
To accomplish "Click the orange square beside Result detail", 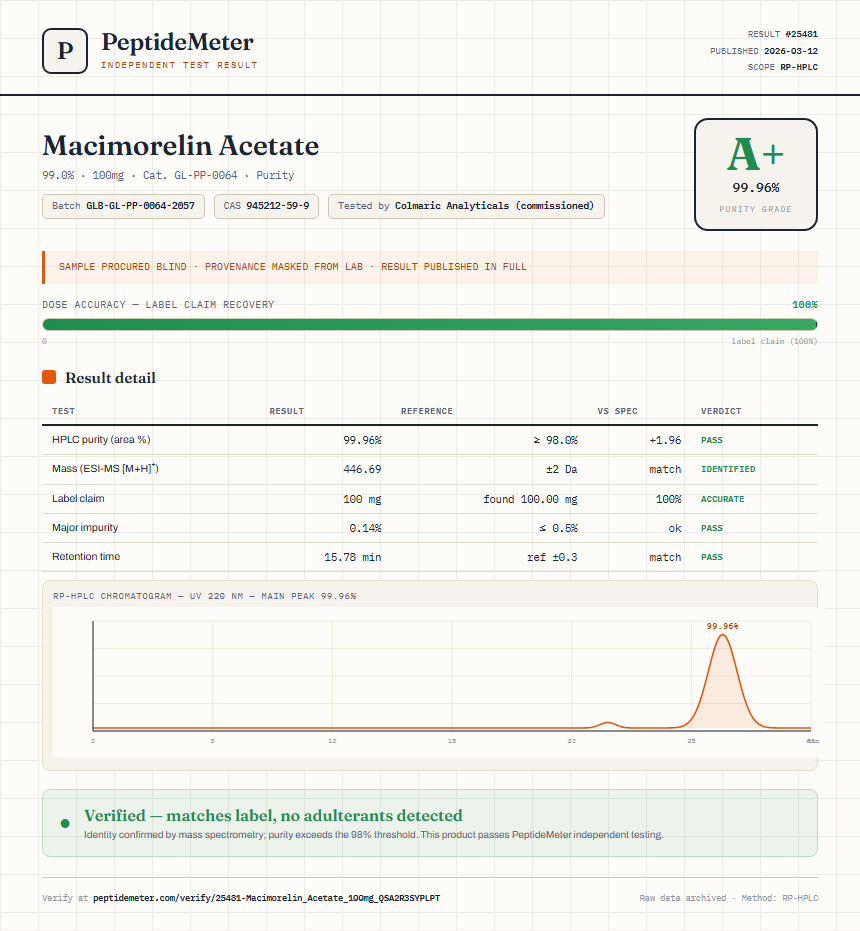I will (49, 377).
